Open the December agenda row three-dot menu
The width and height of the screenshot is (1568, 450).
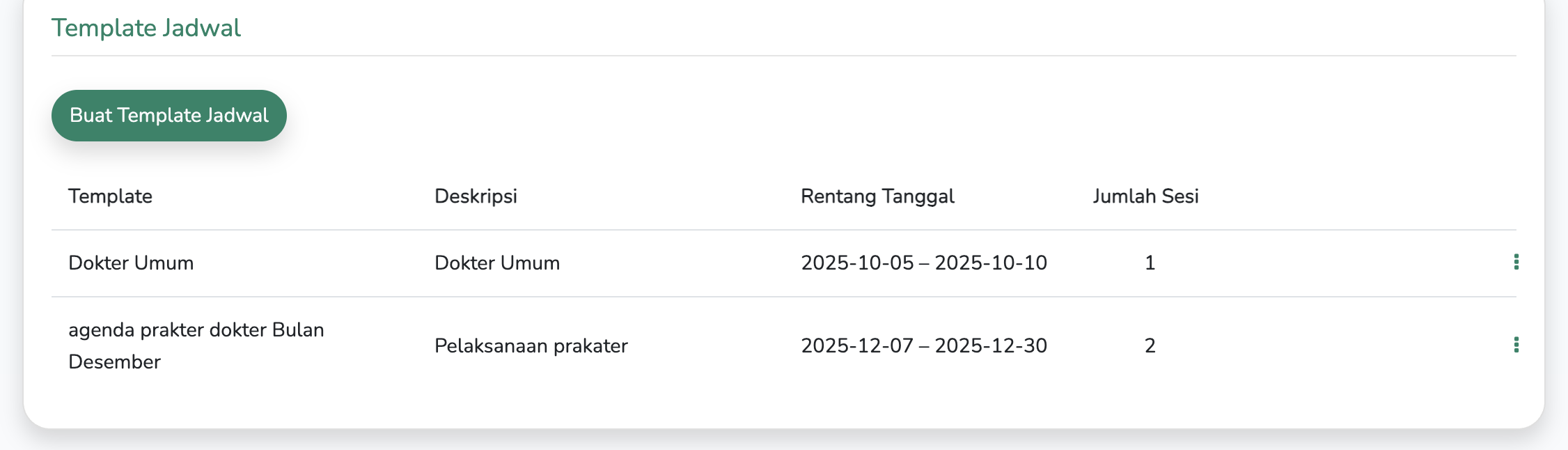pyautogui.click(x=1516, y=345)
